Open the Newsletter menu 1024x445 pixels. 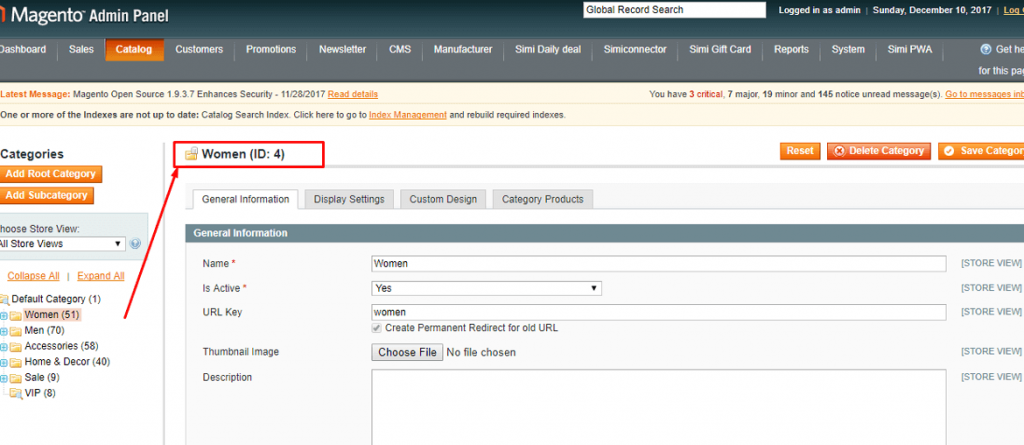pos(342,50)
